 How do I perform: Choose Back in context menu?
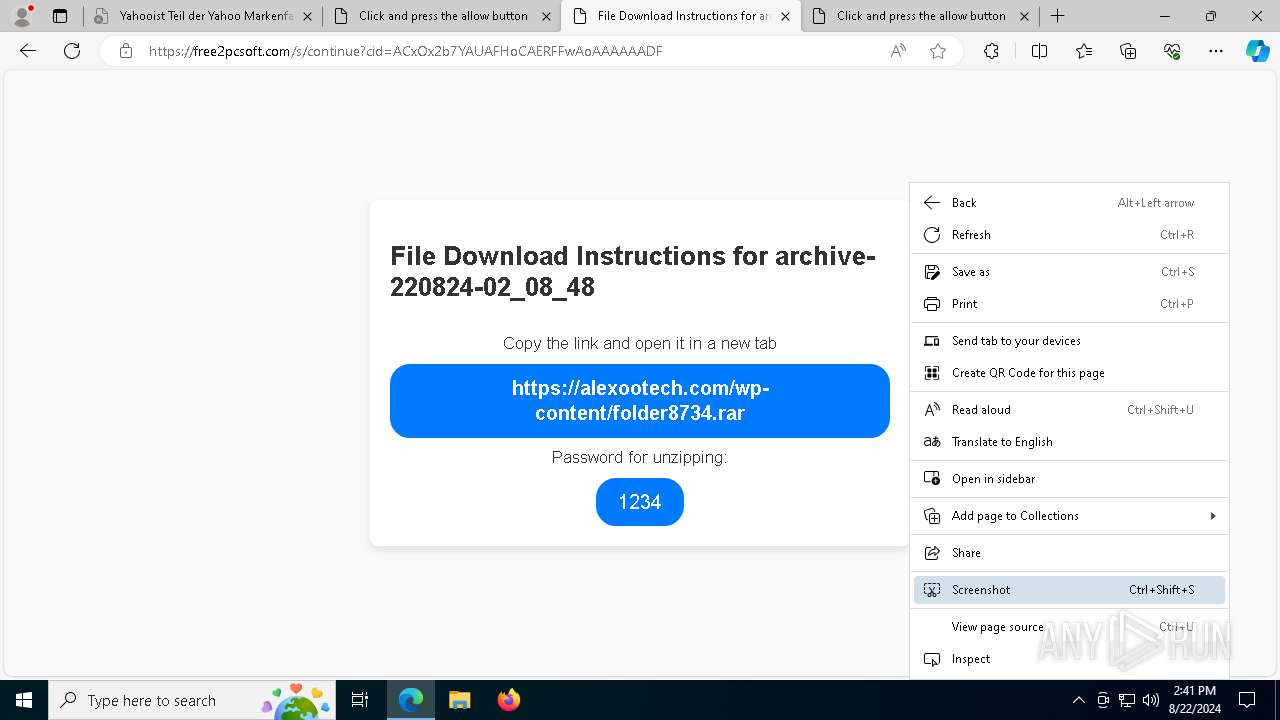(x=1069, y=203)
